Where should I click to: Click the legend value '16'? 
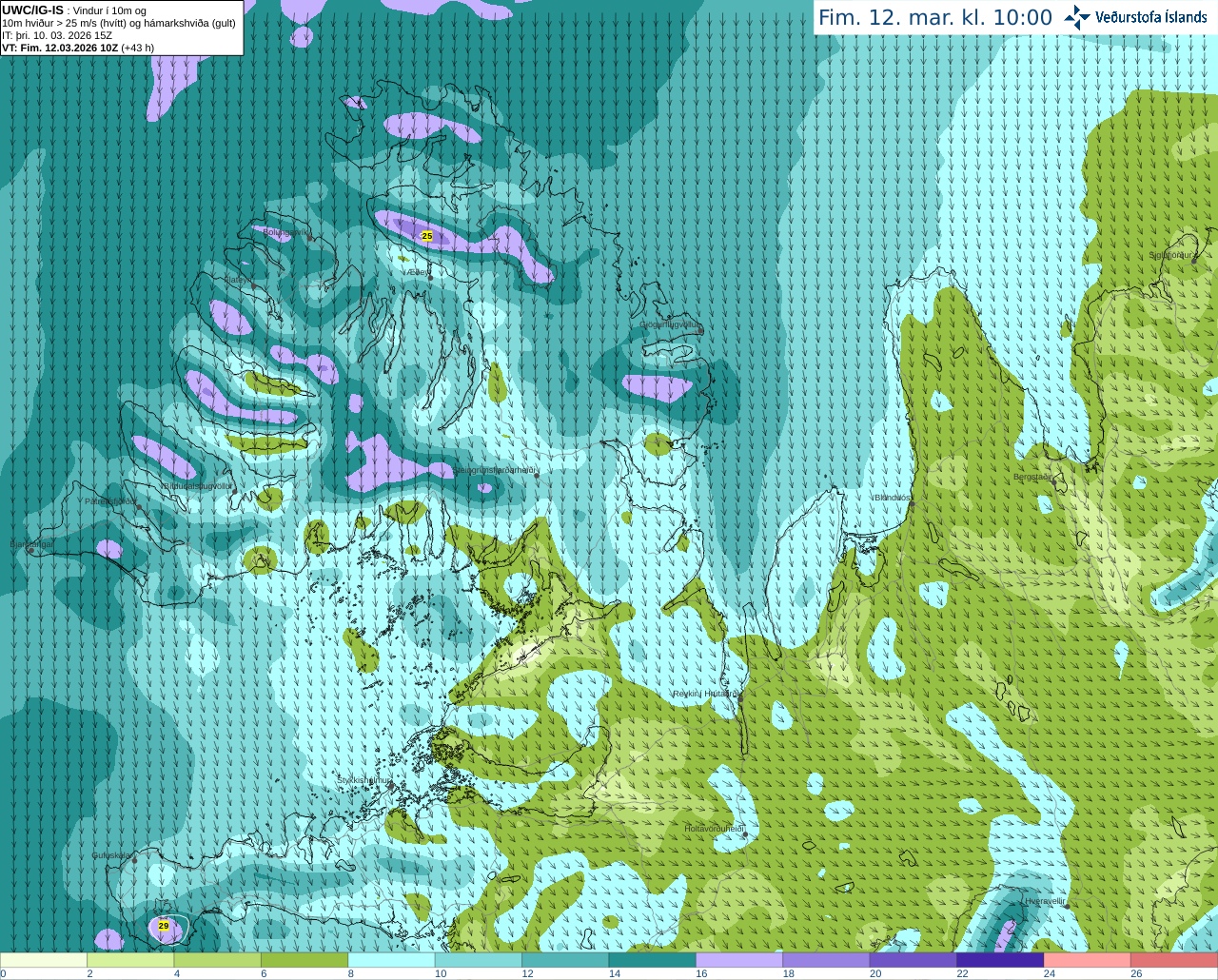click(x=701, y=974)
